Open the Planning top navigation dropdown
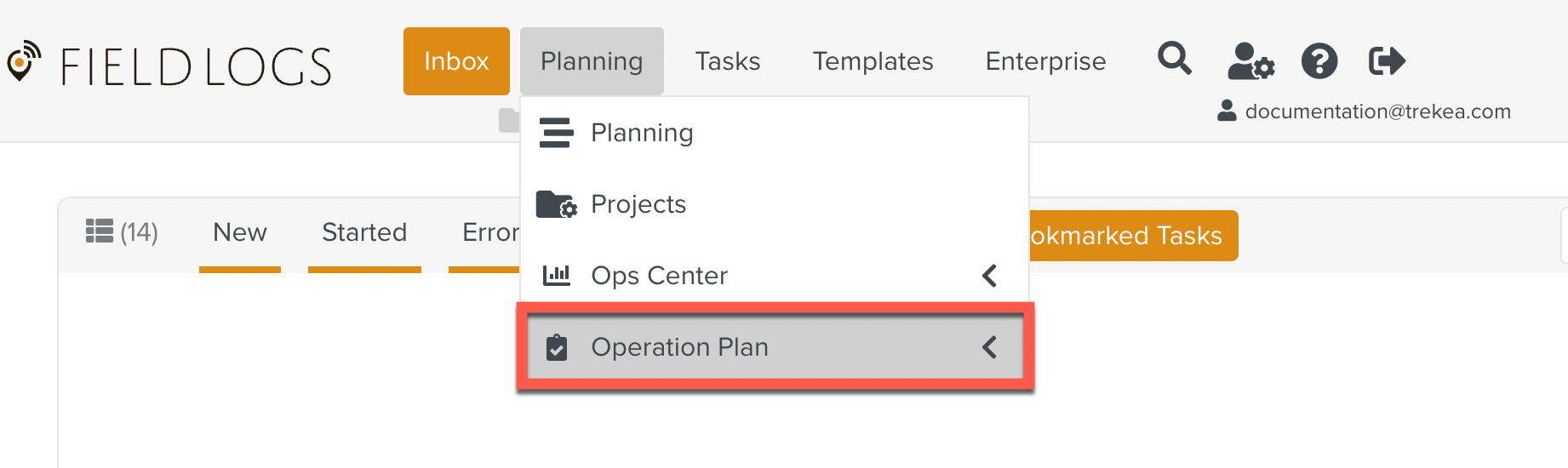Image resolution: width=1568 pixels, height=468 pixels. click(x=592, y=61)
